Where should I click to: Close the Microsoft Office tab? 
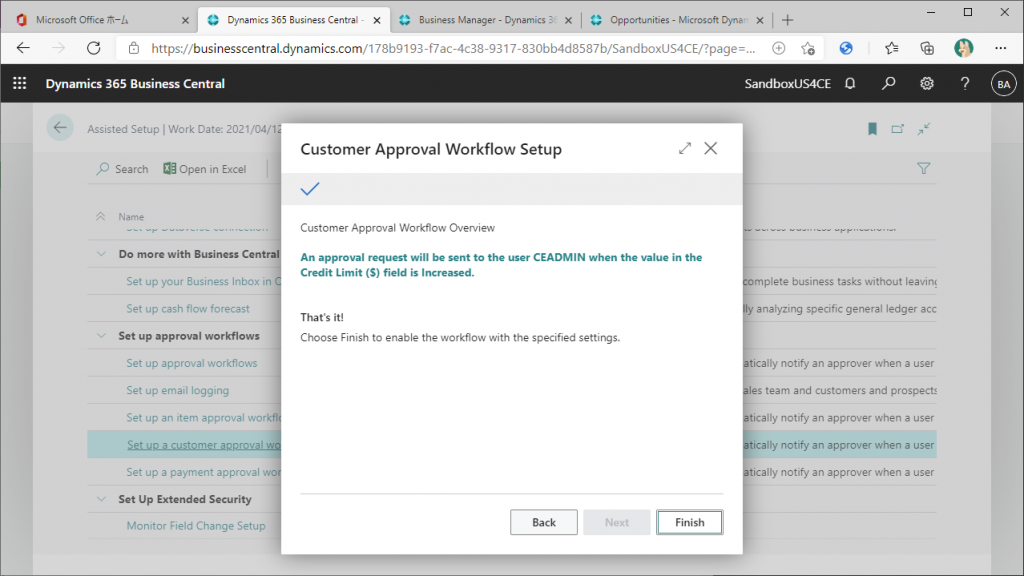coord(185,20)
